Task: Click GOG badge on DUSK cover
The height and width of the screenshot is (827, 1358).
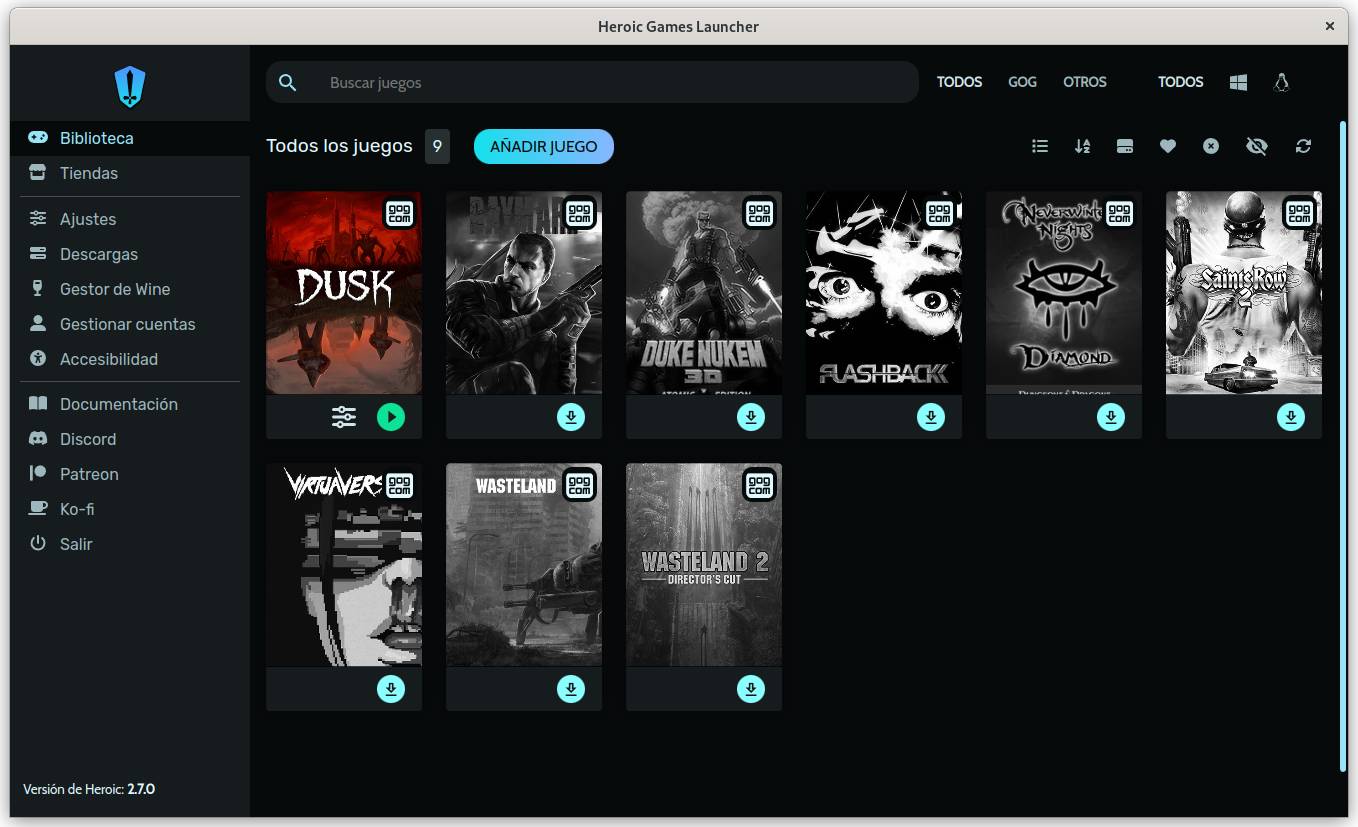Action: pyautogui.click(x=400, y=213)
